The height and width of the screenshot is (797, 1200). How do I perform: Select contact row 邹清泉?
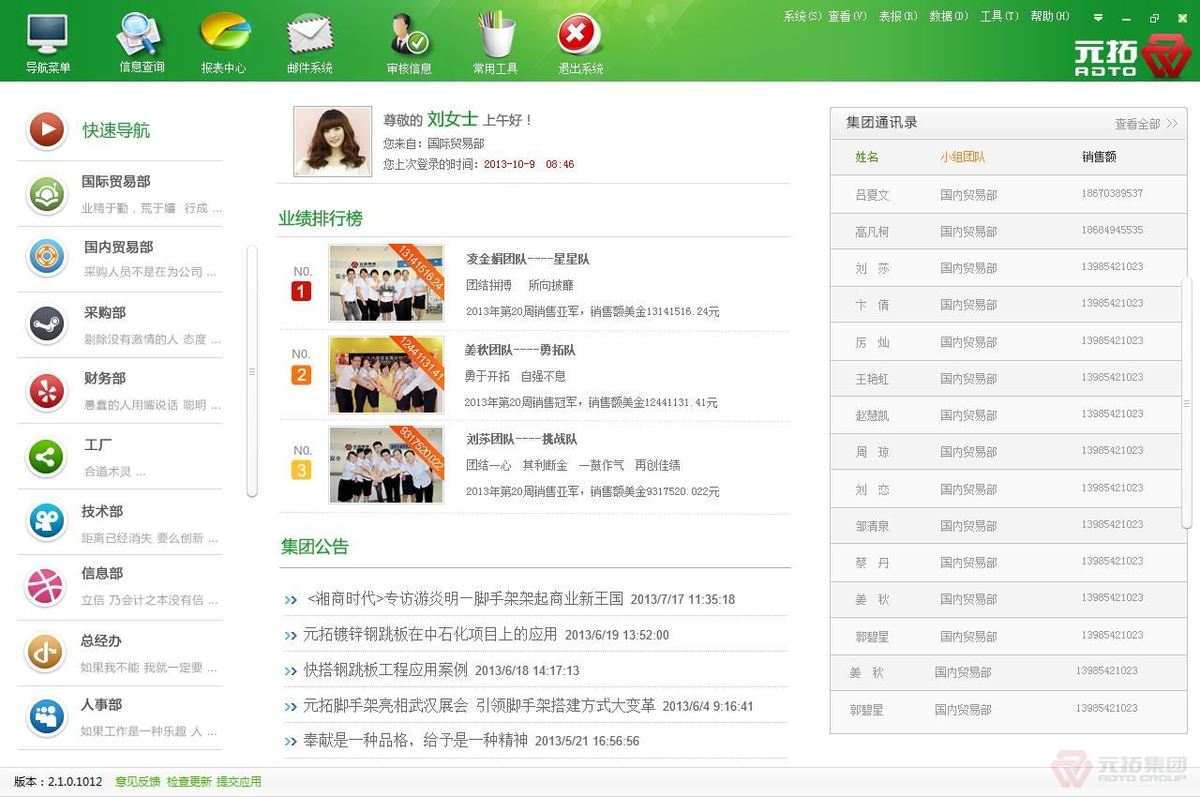1008,525
